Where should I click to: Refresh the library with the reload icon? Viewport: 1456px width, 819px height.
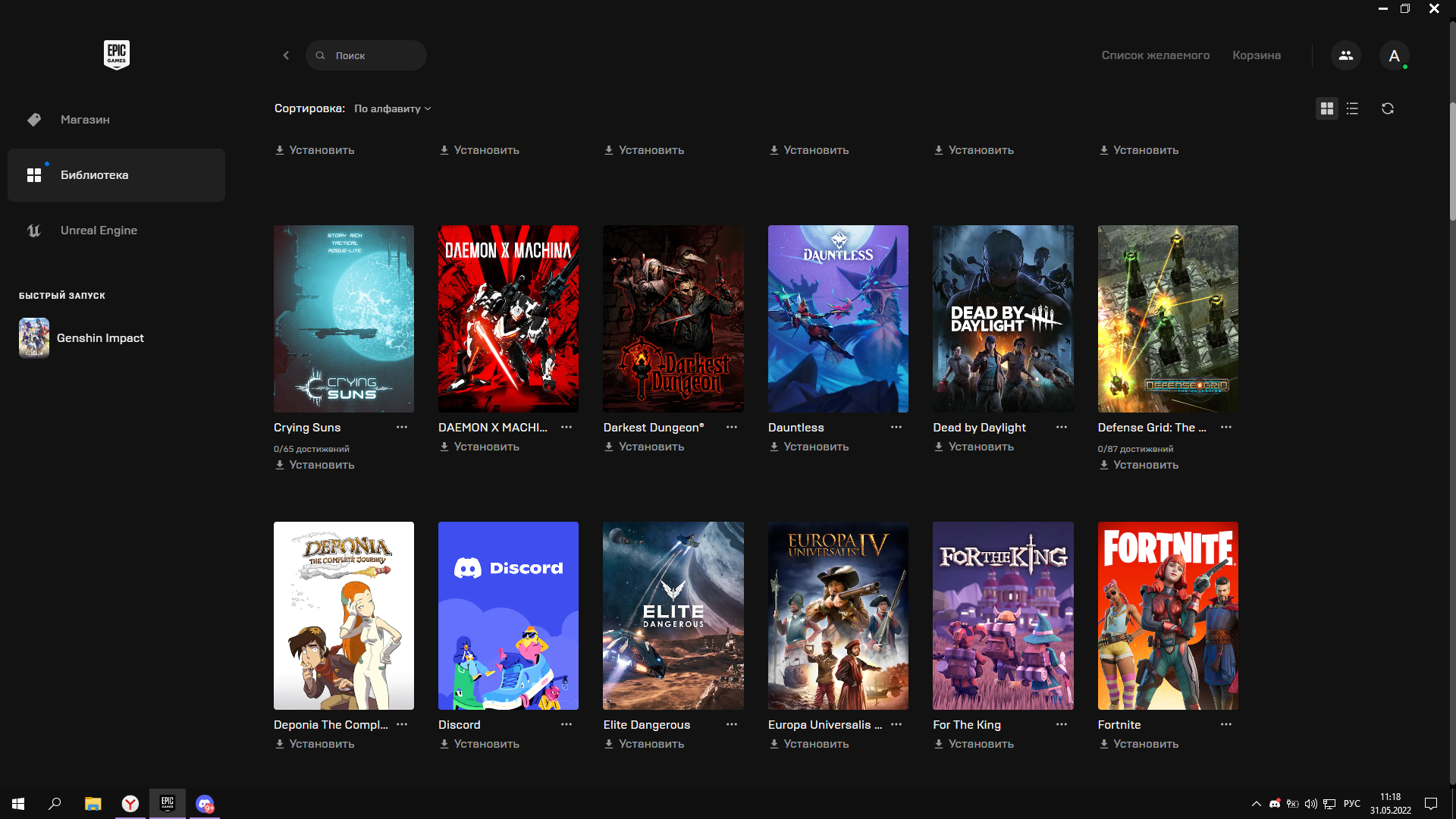coord(1387,108)
